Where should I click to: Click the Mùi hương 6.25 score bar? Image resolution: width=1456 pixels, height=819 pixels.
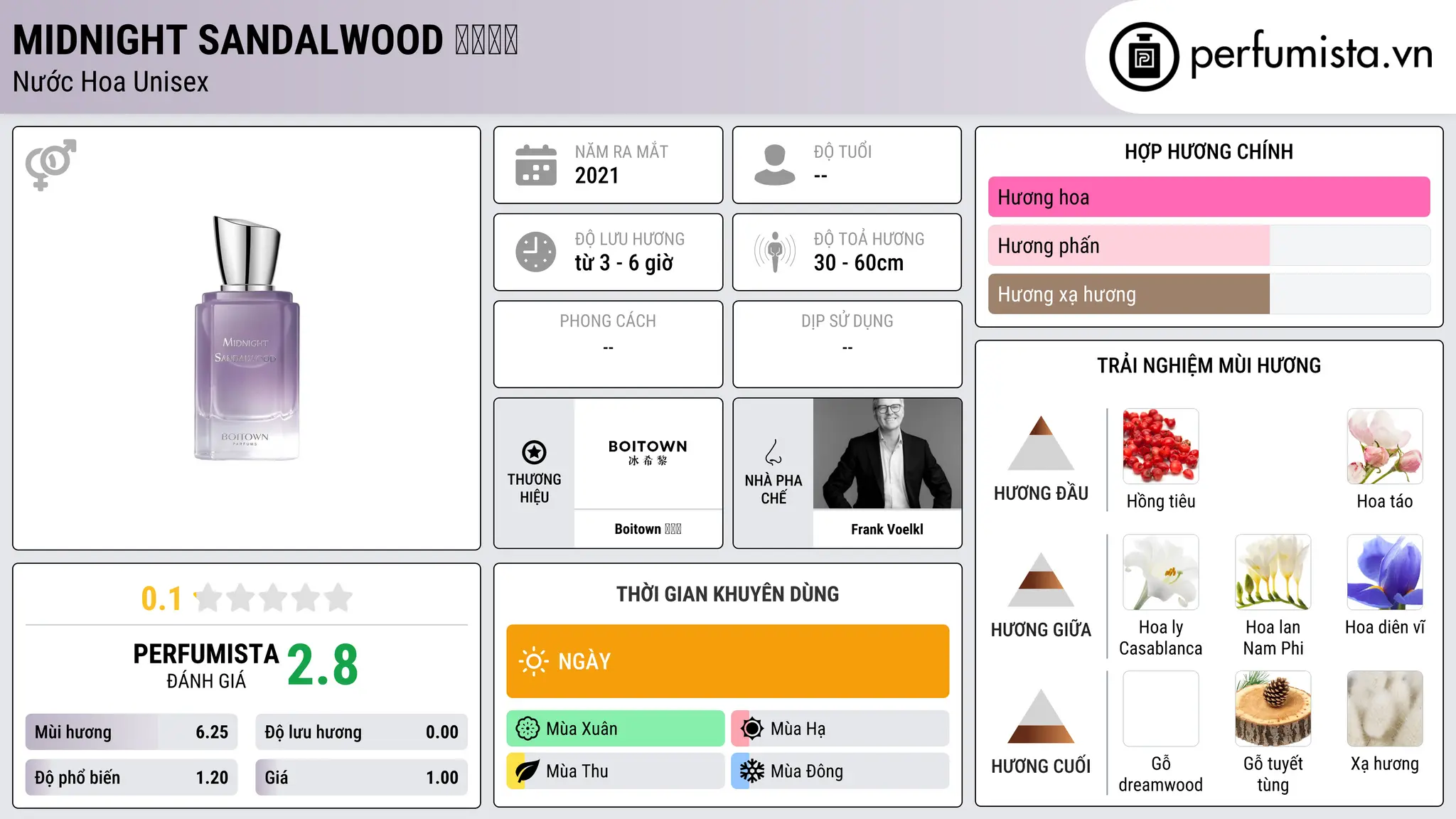tap(132, 732)
